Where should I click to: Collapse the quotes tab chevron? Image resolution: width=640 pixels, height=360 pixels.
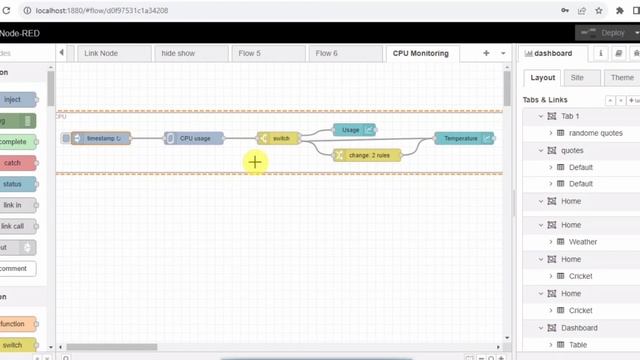point(540,151)
